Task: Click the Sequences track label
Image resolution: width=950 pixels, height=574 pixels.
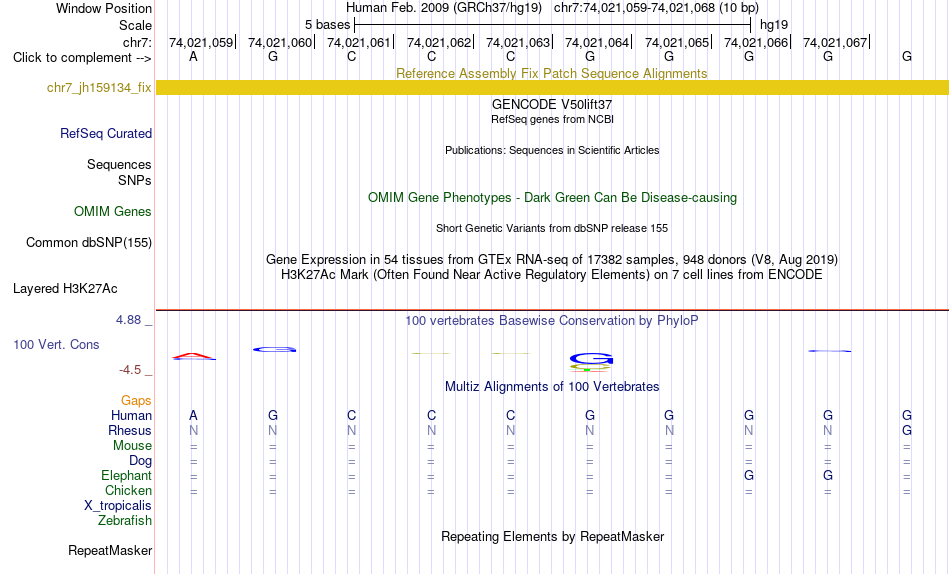Action: click(119, 164)
